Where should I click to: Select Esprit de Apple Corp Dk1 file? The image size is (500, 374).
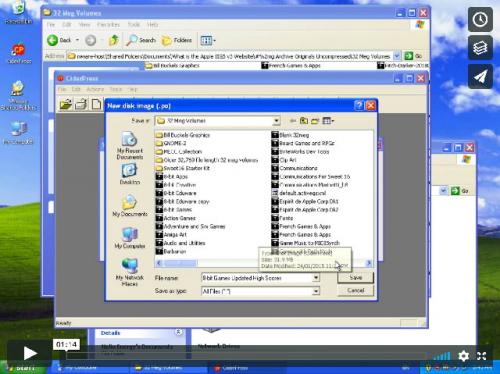(x=305, y=202)
